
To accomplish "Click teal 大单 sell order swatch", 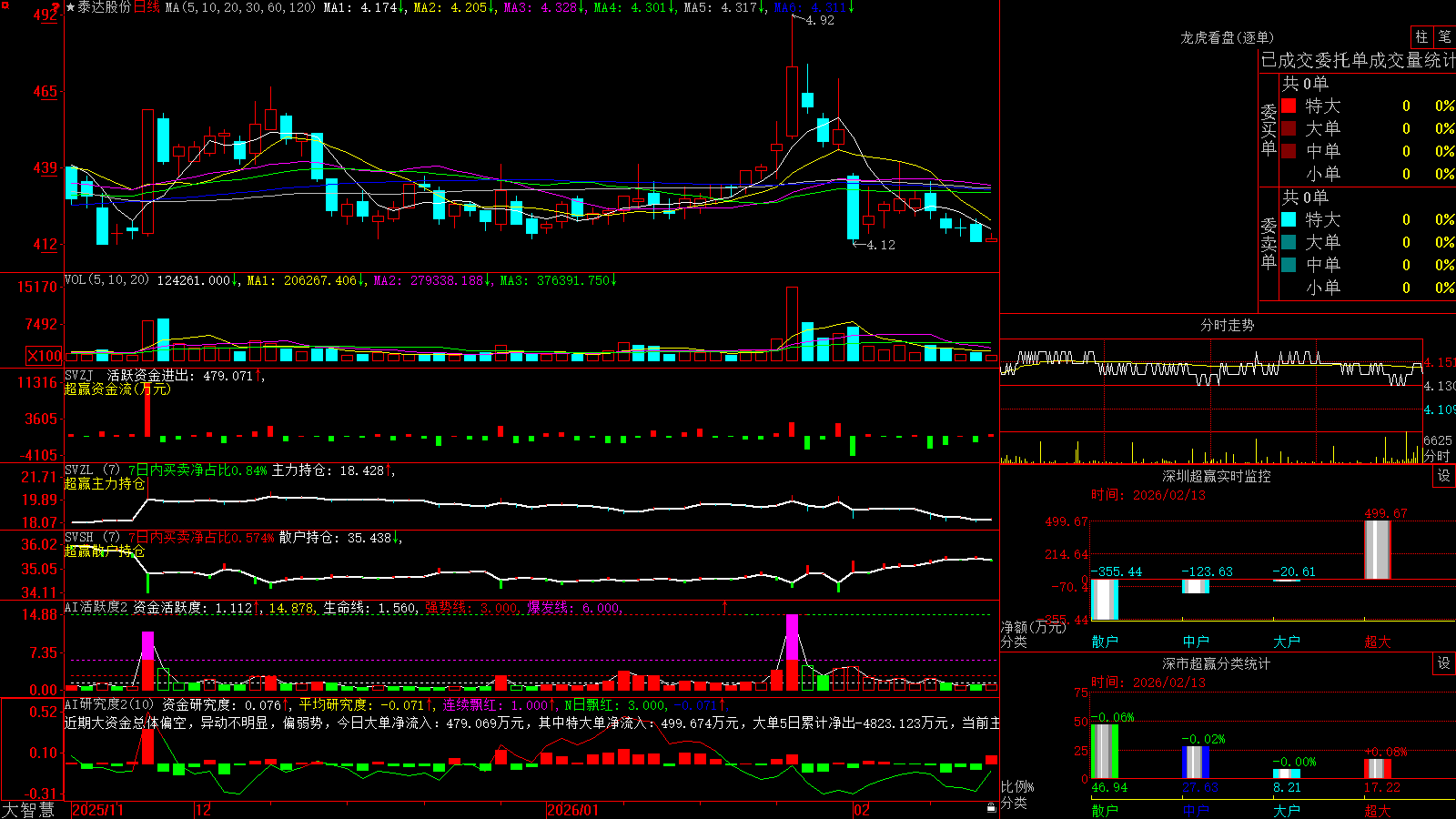I will (1289, 242).
